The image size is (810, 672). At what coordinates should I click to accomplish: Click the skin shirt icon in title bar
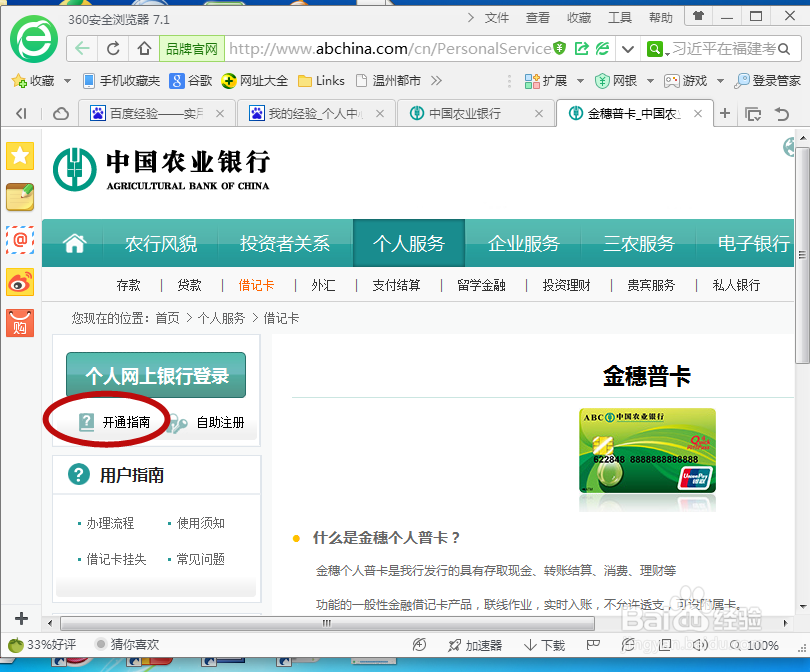click(698, 16)
